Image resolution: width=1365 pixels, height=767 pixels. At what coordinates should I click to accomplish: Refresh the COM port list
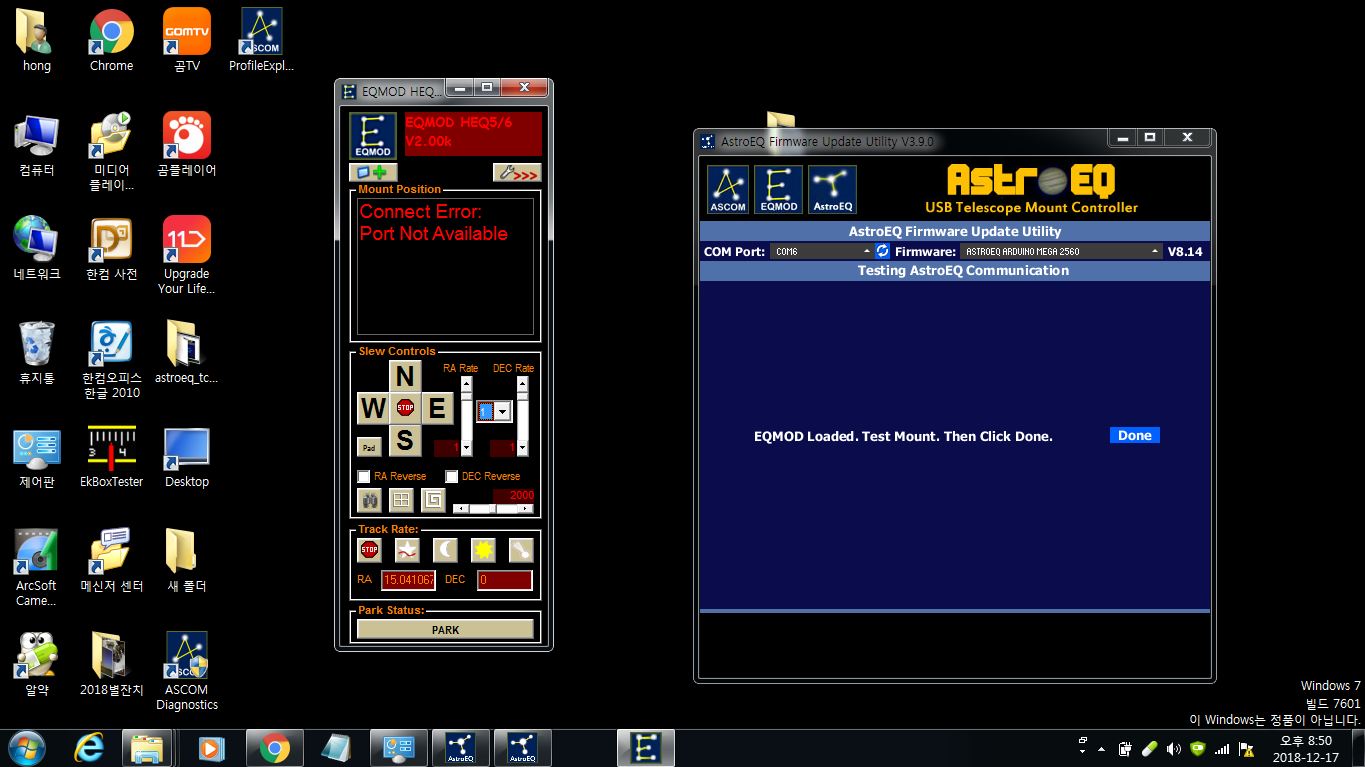(x=882, y=251)
